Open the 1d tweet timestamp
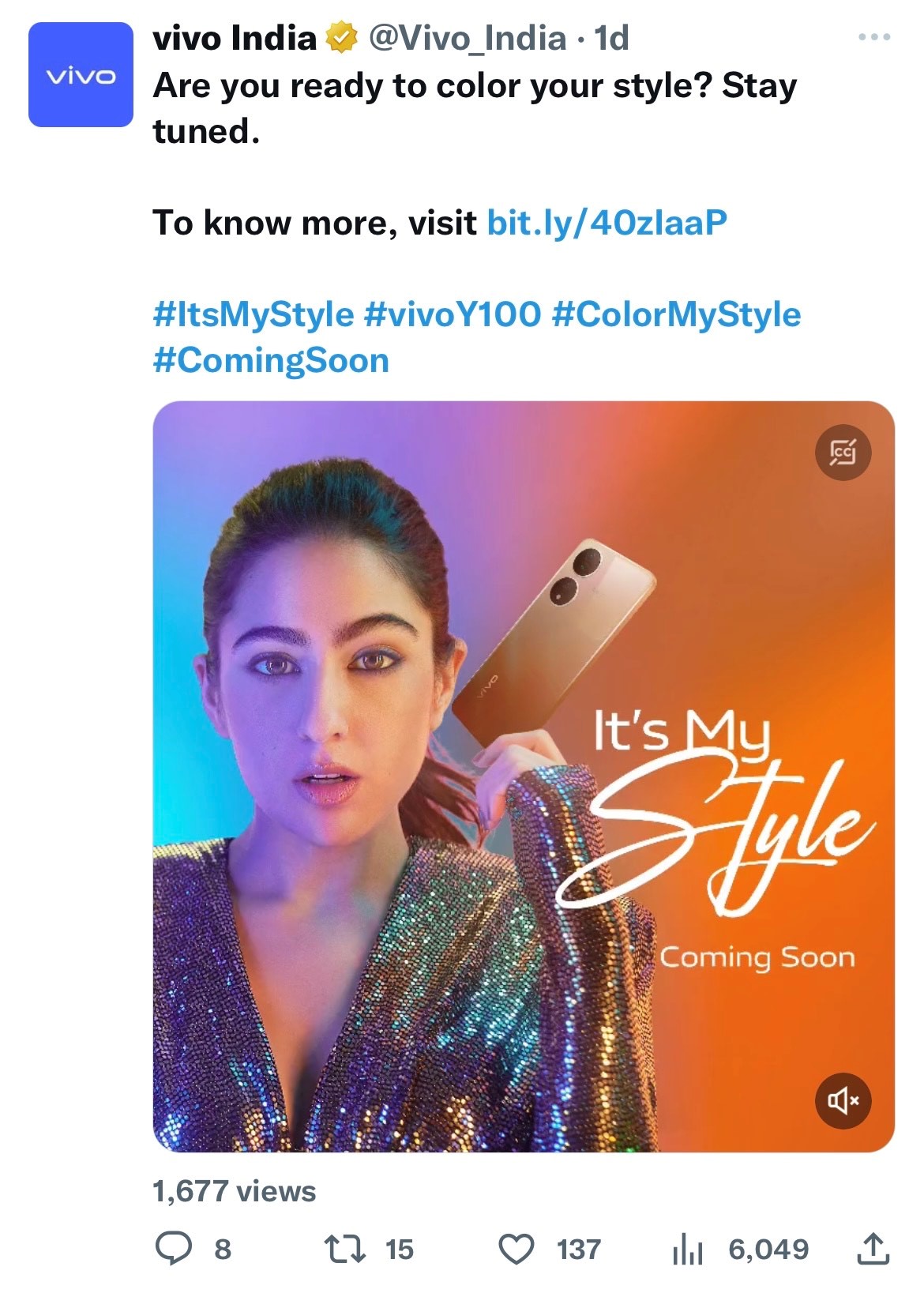 pyautogui.click(x=611, y=38)
